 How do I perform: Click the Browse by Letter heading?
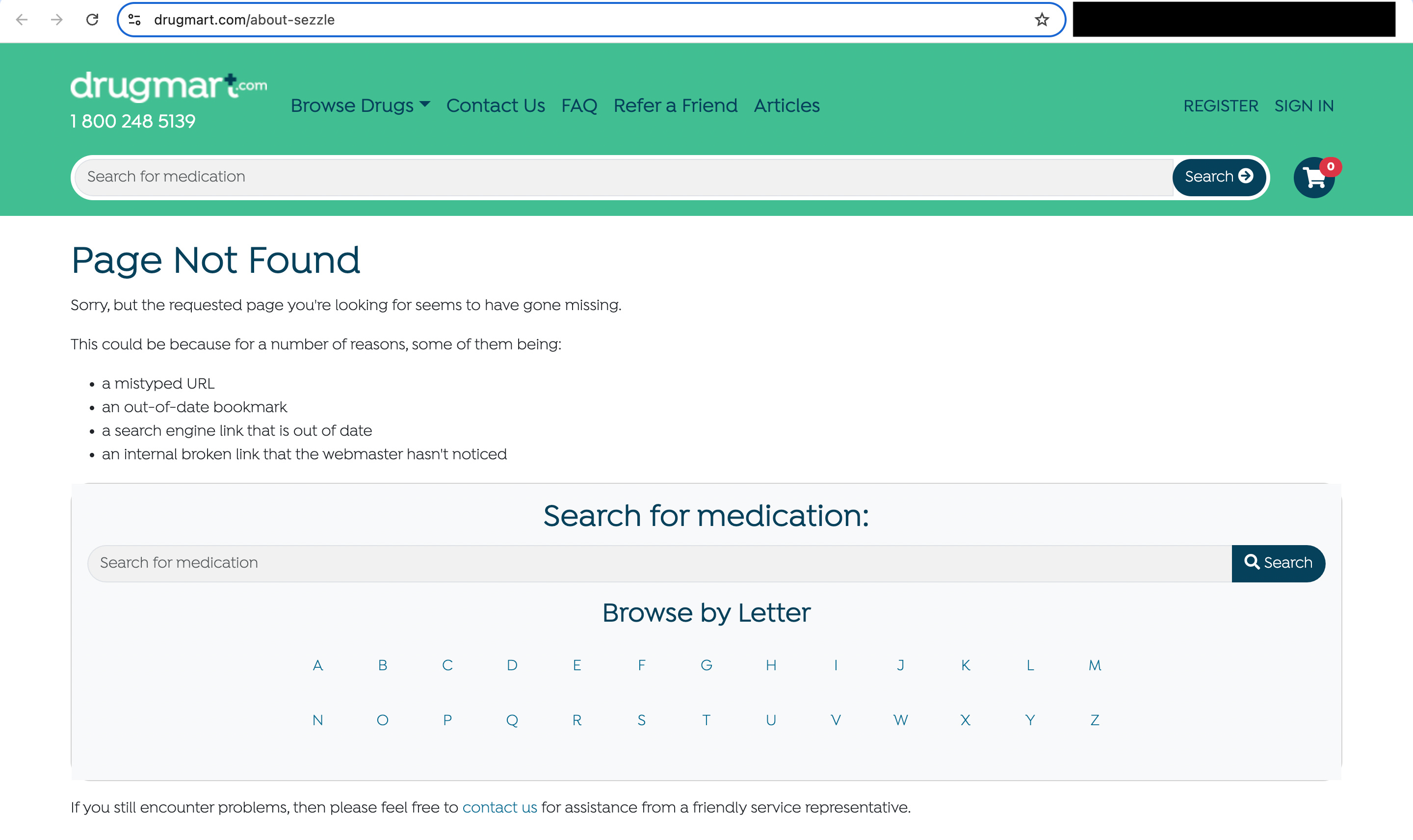tap(706, 613)
